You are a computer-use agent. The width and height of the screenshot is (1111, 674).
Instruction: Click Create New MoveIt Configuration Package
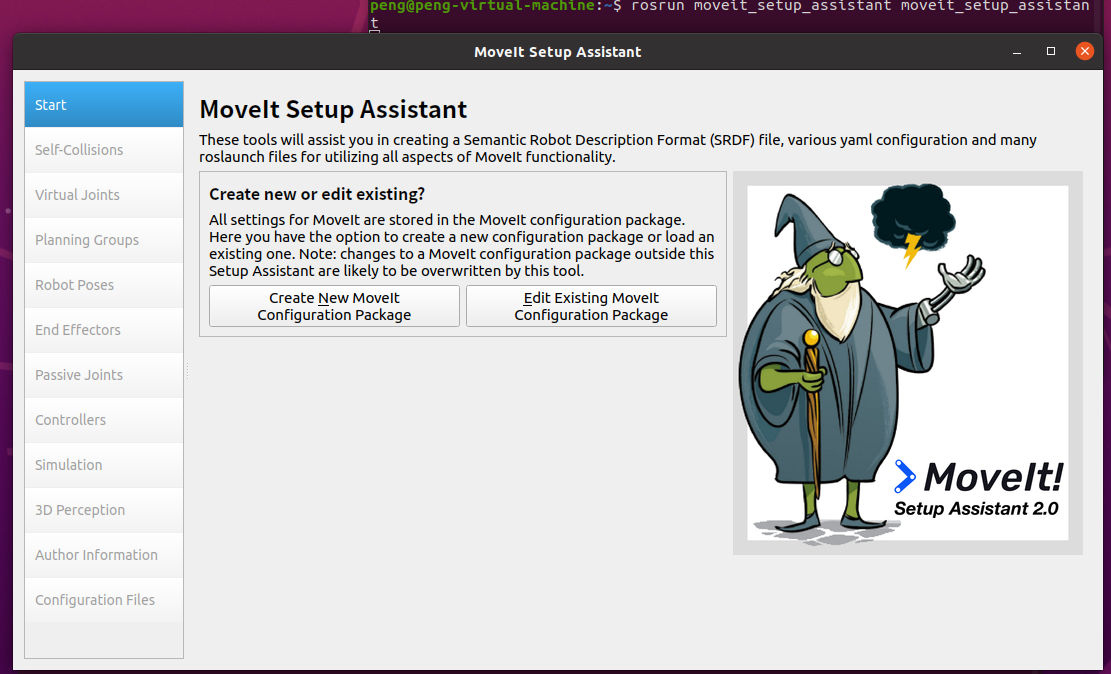(334, 306)
